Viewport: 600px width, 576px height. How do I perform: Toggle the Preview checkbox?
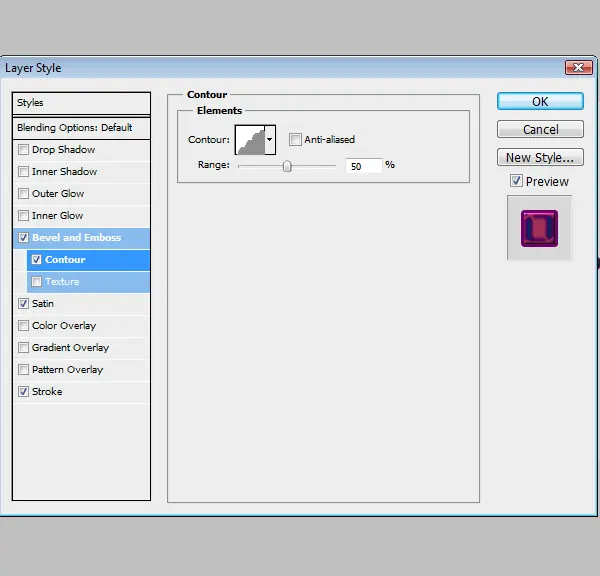(516, 181)
